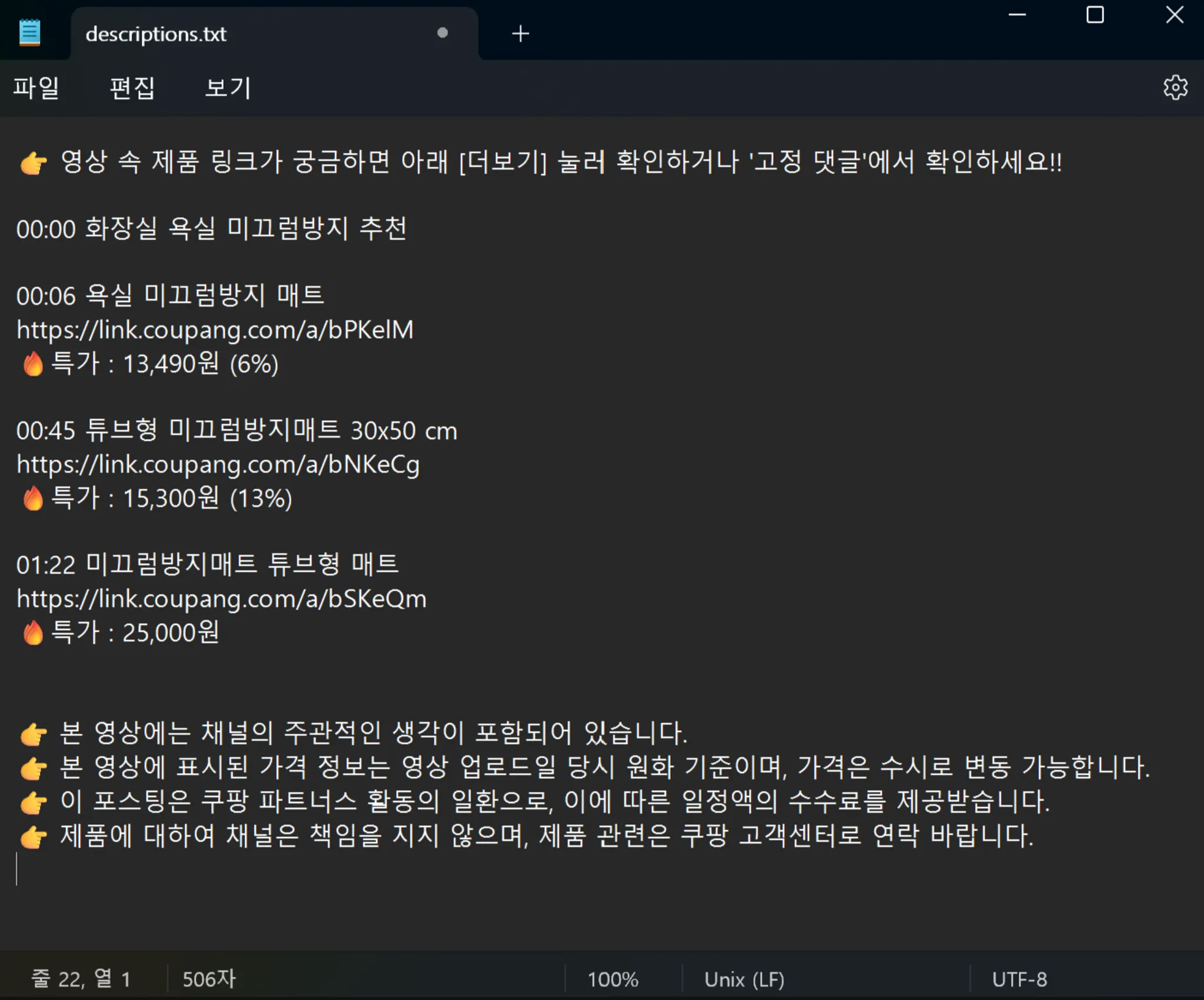The height and width of the screenshot is (1000, 1204).
Task: Click the unsaved changes dot on tab
Action: 443,33
